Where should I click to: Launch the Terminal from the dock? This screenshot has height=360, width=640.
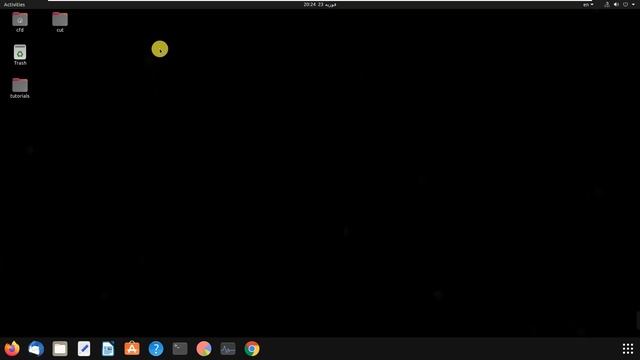(180, 349)
